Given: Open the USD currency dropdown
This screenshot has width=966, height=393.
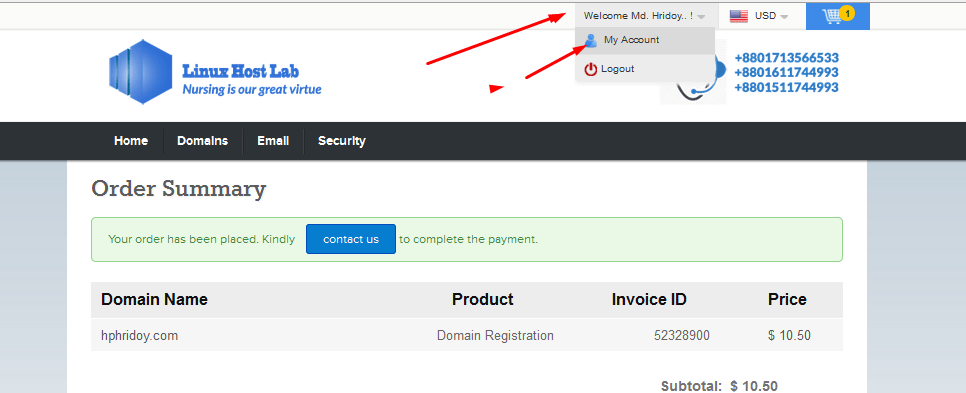Looking at the screenshot, I should point(771,16).
